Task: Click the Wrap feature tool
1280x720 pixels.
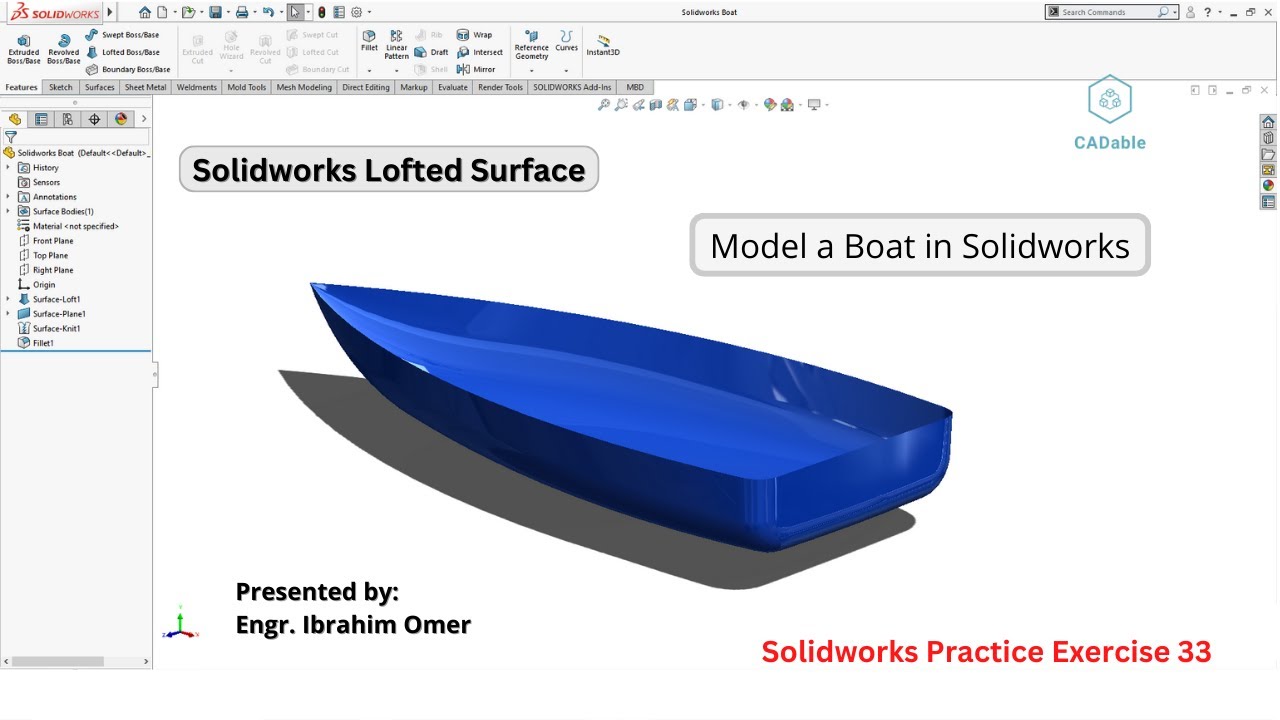Action: pyautogui.click(x=475, y=35)
